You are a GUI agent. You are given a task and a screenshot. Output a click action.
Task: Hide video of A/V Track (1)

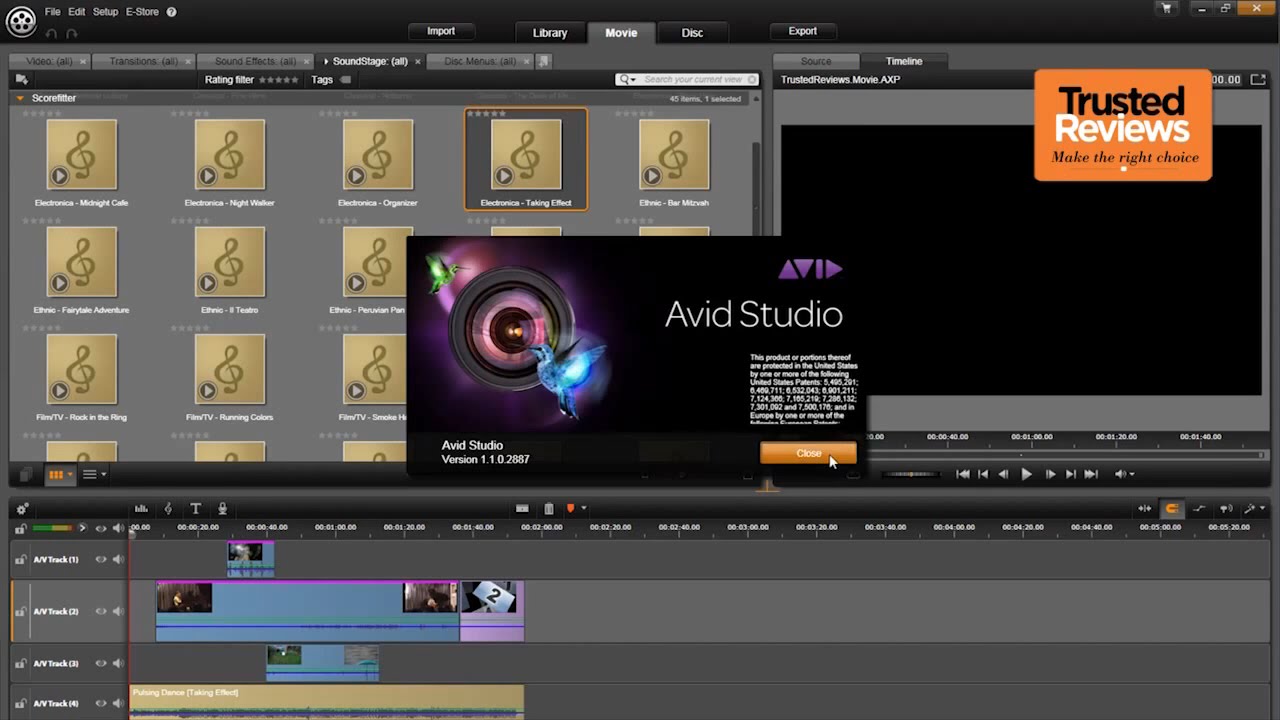(100, 560)
